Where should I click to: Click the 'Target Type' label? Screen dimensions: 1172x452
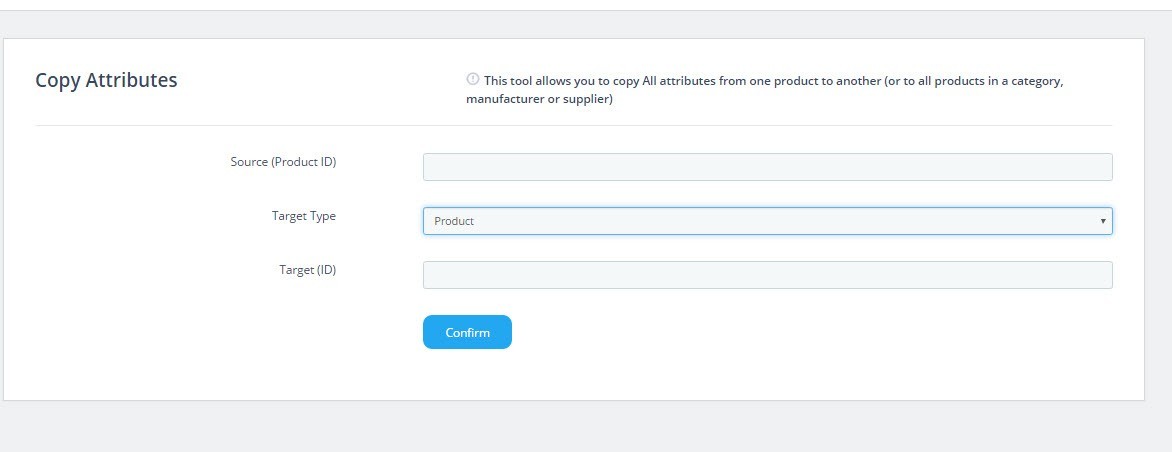303,216
